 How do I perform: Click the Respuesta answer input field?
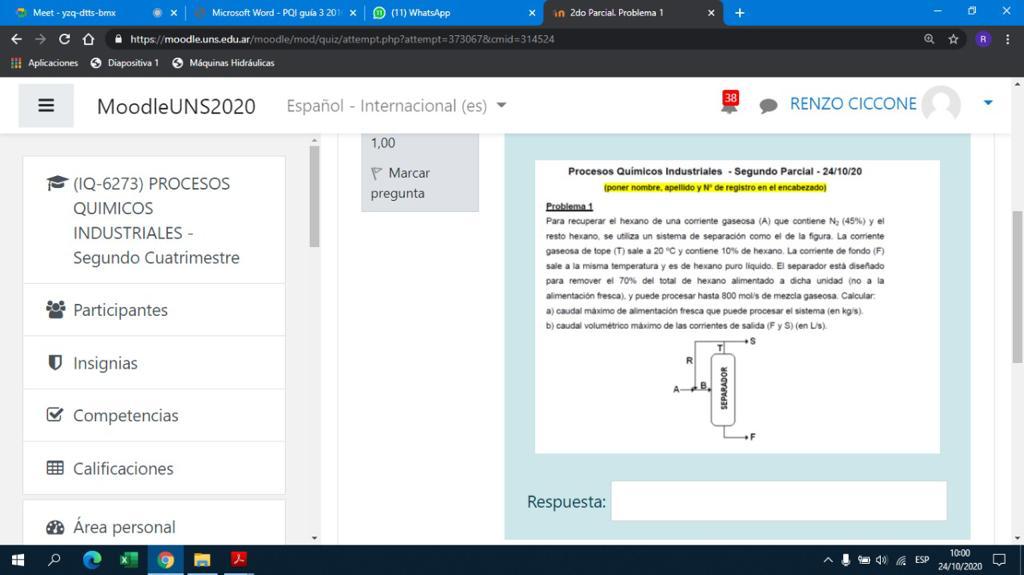pyautogui.click(x=778, y=501)
